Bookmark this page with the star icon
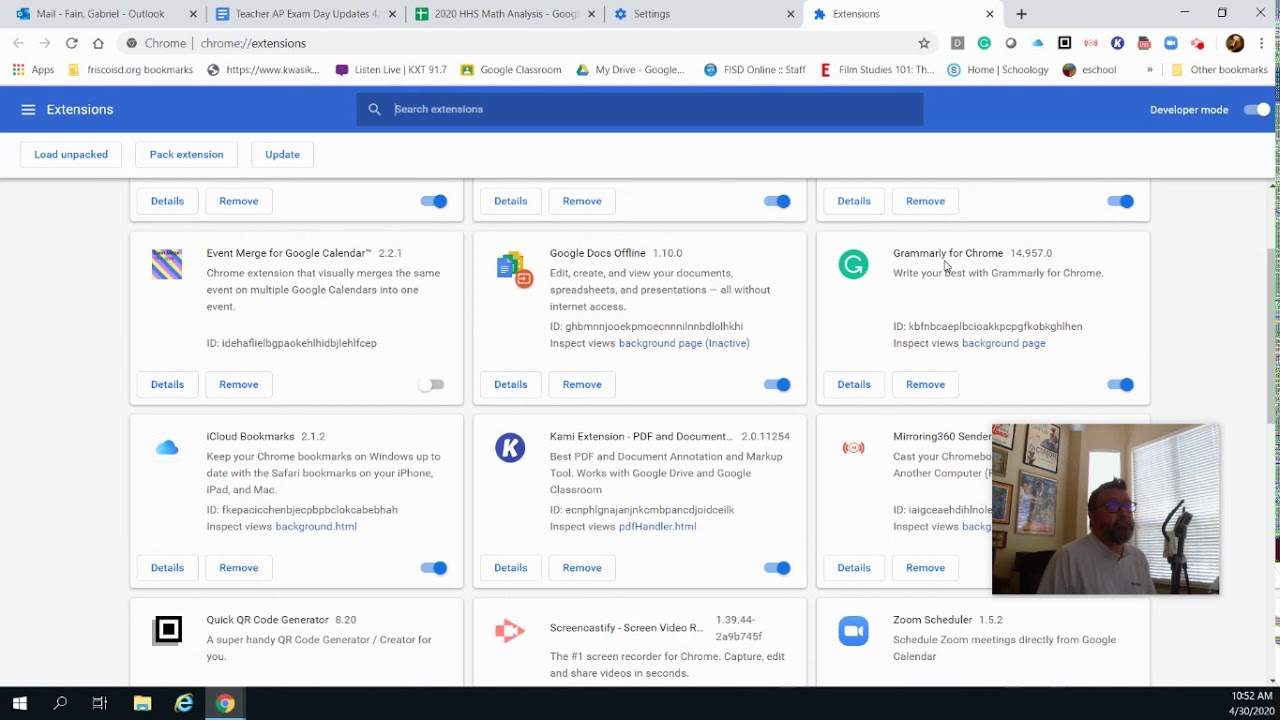The width and height of the screenshot is (1280, 720). point(924,43)
